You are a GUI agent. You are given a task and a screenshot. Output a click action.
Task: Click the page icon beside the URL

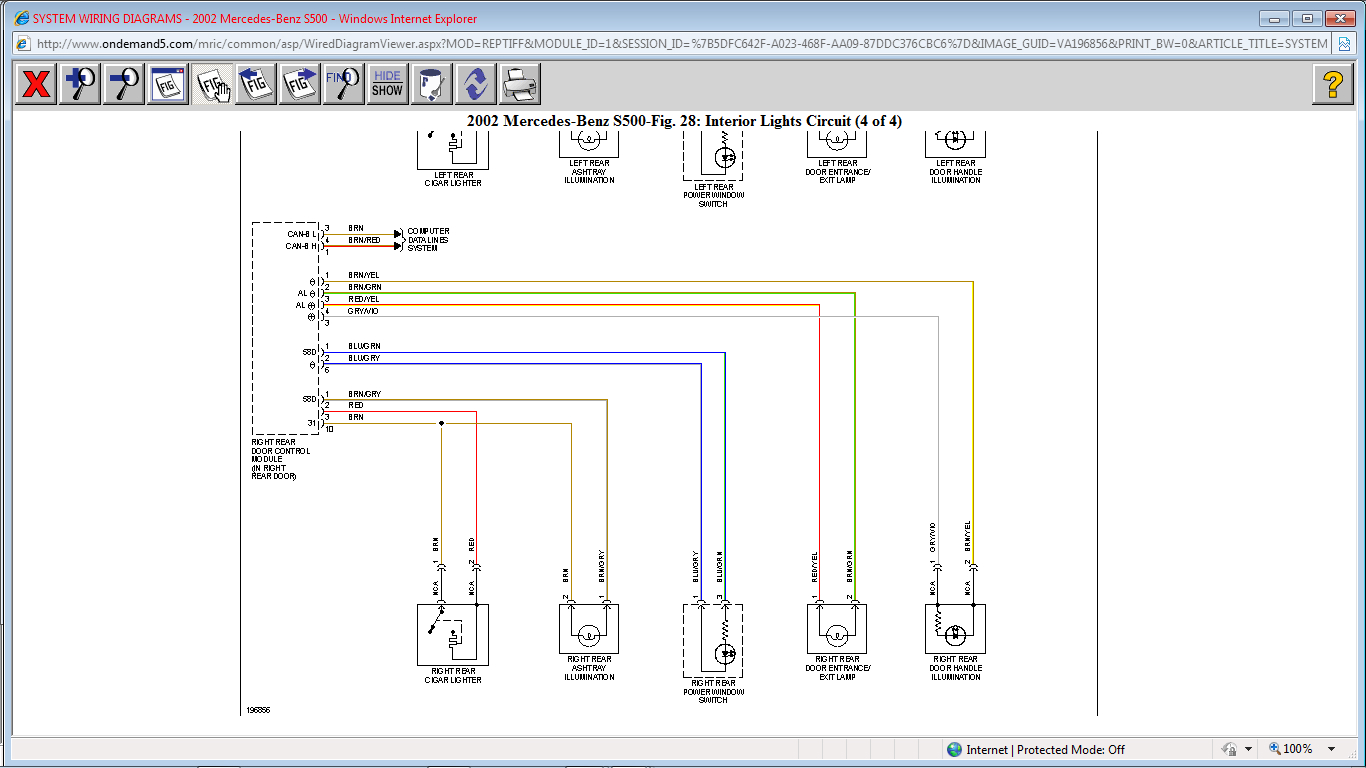24,43
